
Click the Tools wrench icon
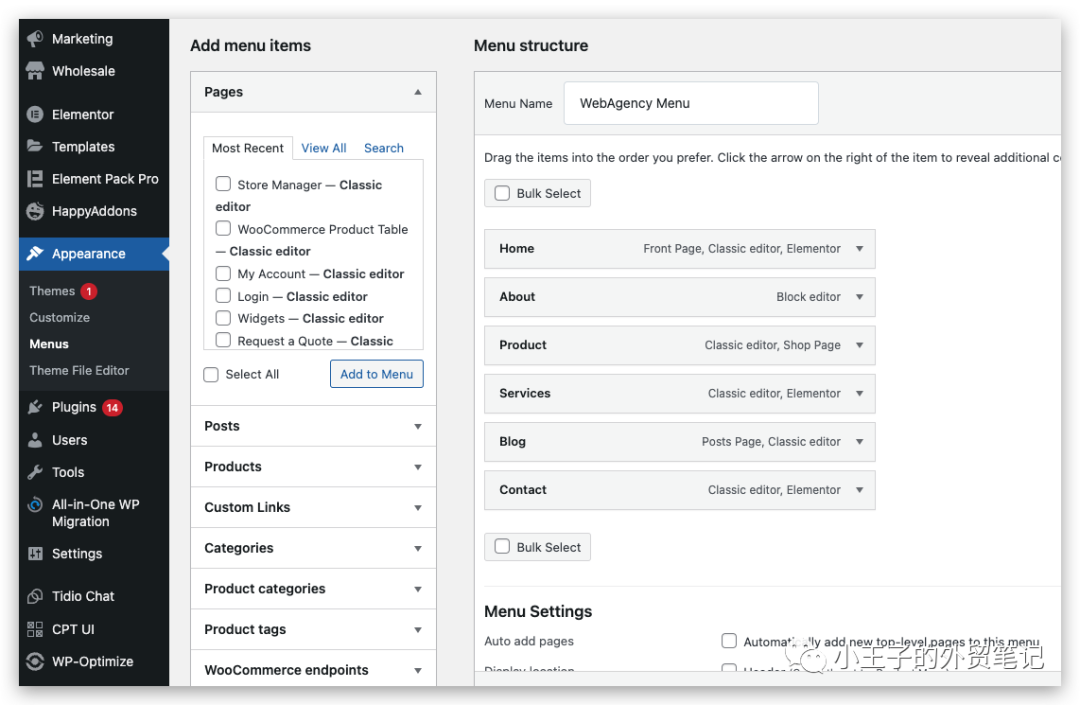(35, 472)
